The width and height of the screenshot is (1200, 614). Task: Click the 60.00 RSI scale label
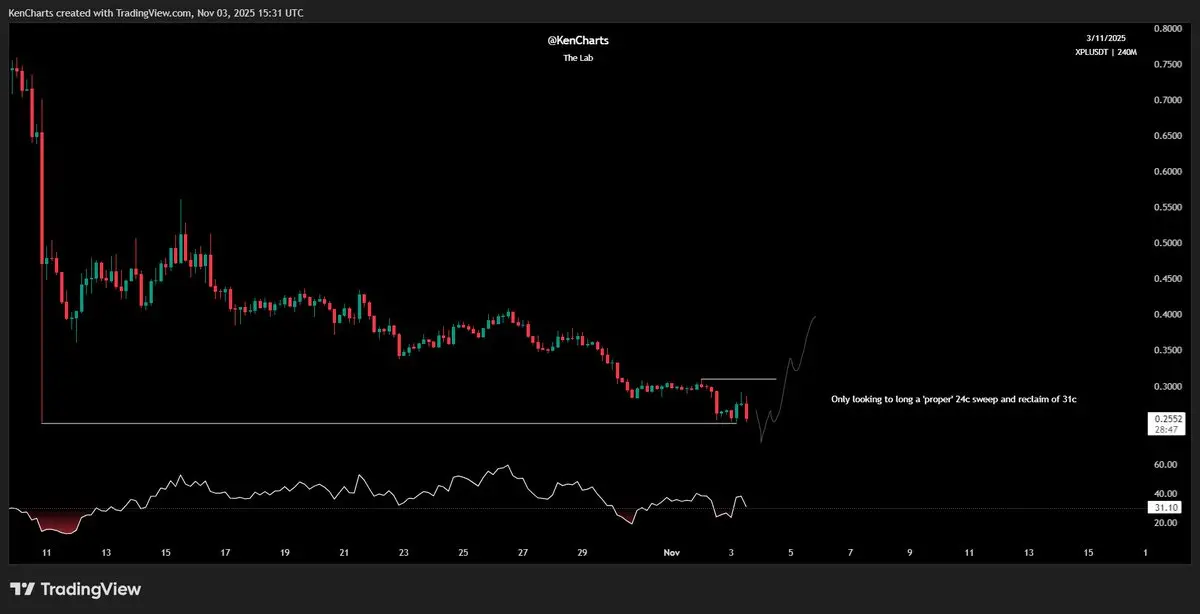coord(1165,465)
